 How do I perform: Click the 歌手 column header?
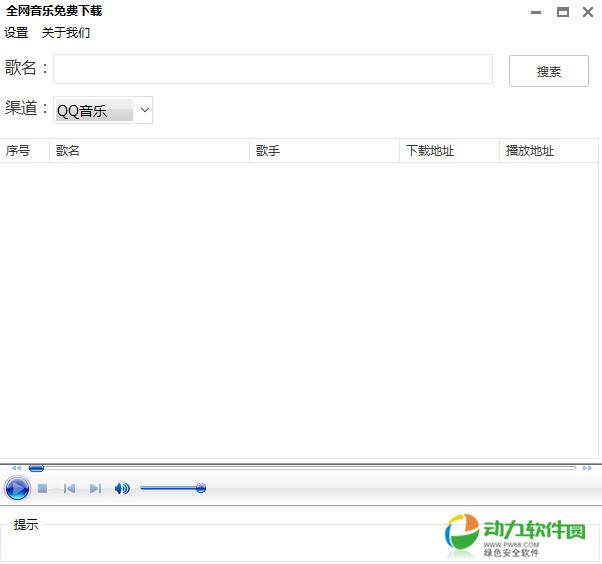click(324, 151)
